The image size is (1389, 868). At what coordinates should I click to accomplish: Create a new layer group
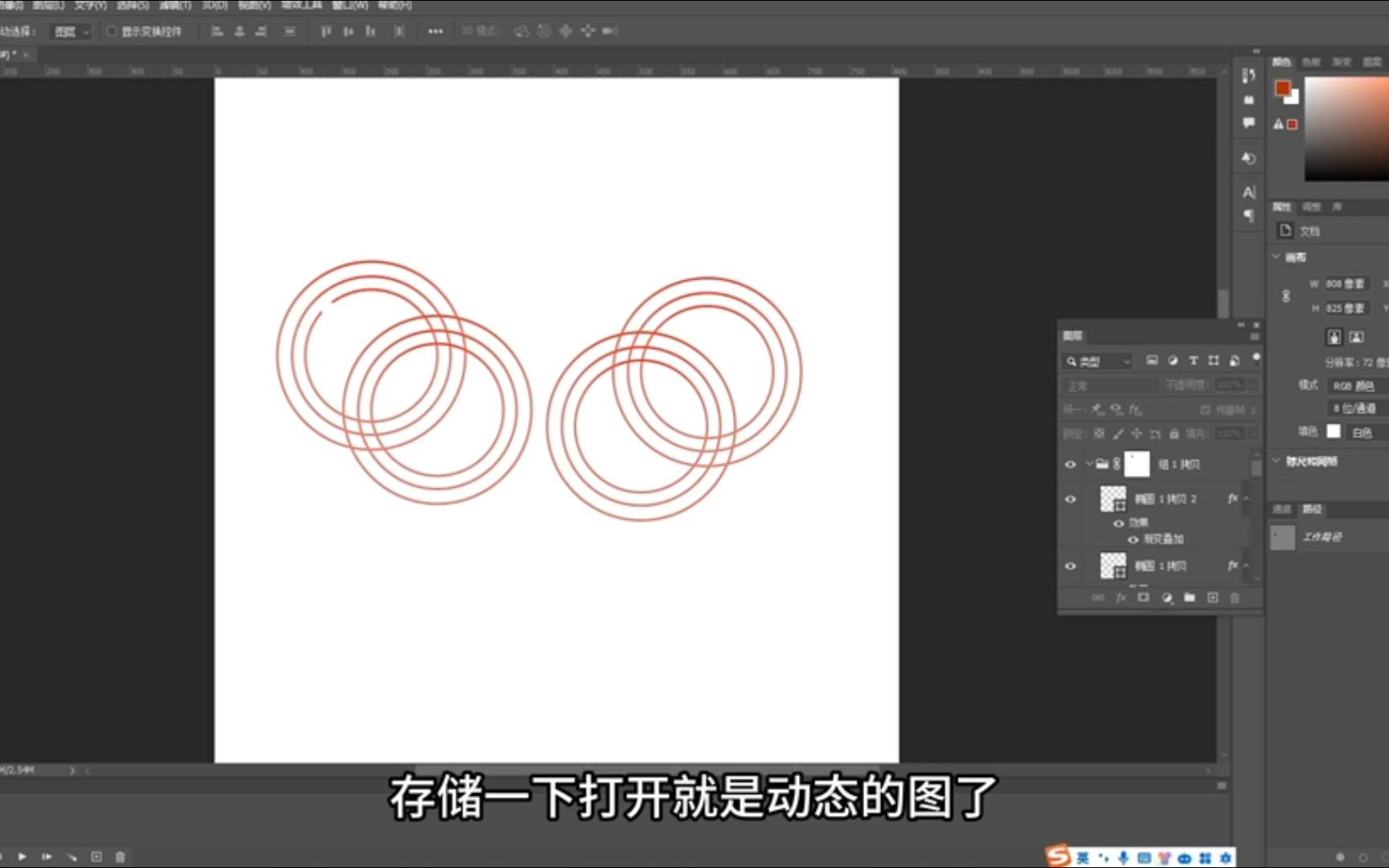click(1189, 598)
